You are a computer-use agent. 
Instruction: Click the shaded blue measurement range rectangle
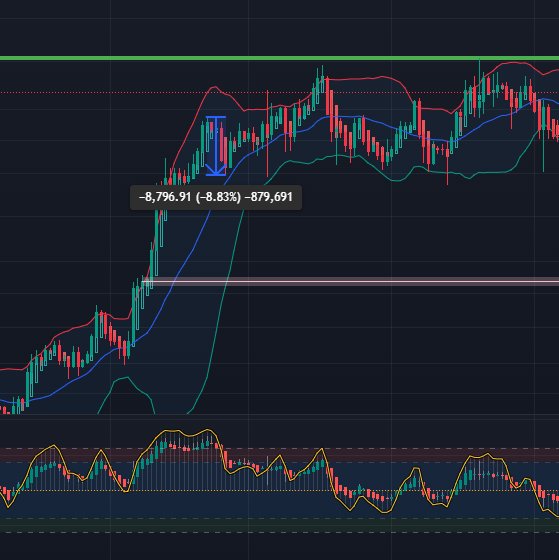pyautogui.click(x=216, y=146)
